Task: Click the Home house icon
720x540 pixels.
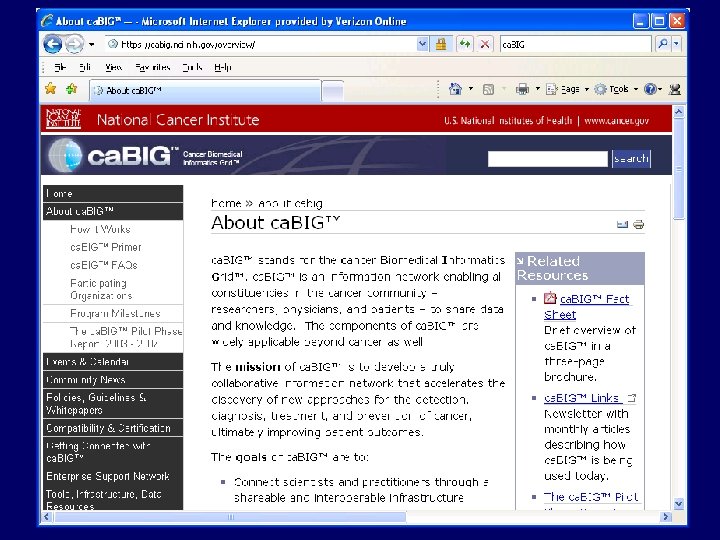Action: (455, 89)
